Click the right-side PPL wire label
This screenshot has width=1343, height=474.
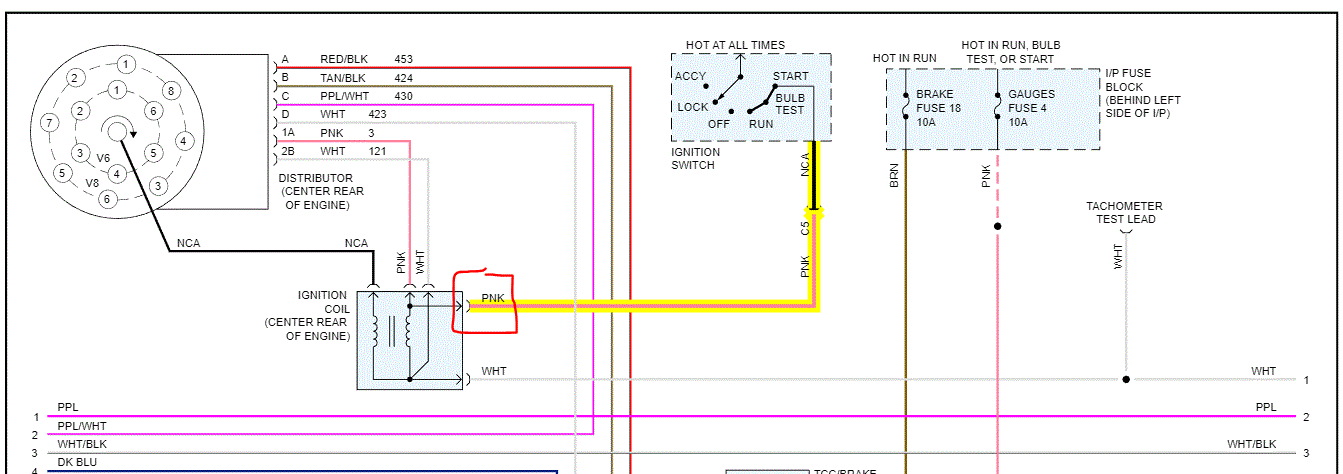click(x=1266, y=407)
